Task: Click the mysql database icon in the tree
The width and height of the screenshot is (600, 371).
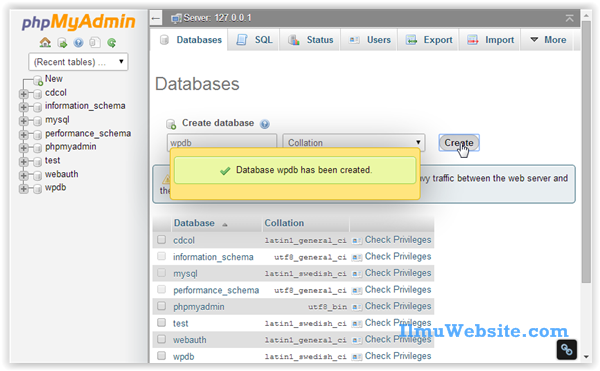Action: click(37, 121)
